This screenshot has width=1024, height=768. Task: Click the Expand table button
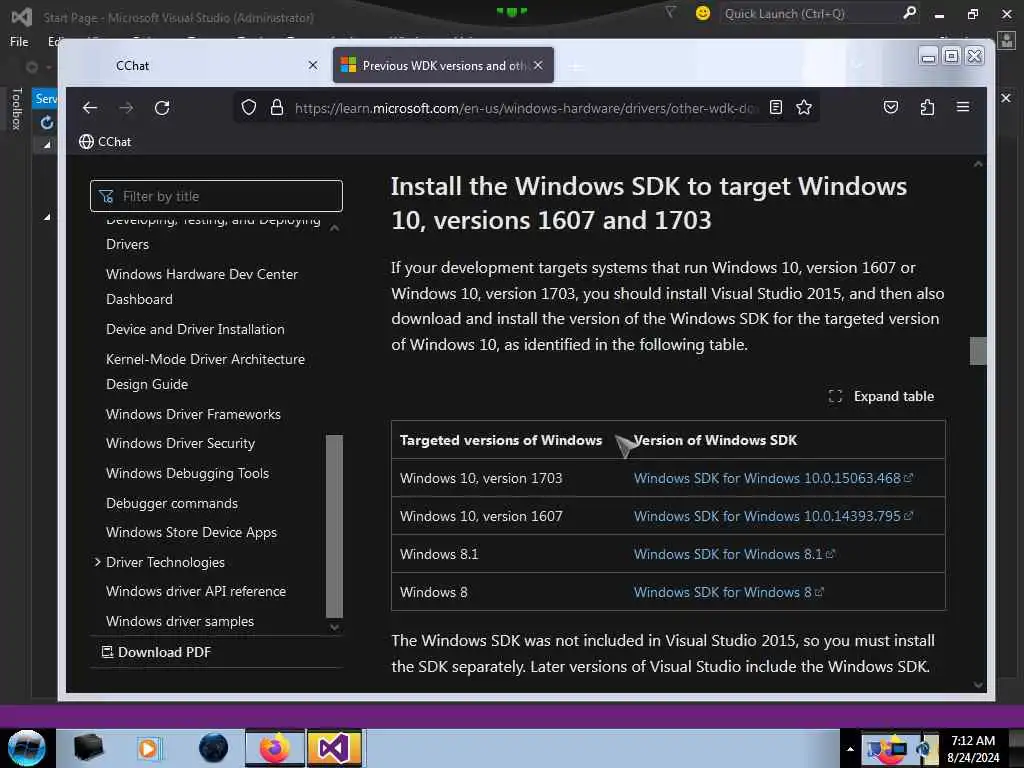tap(881, 396)
